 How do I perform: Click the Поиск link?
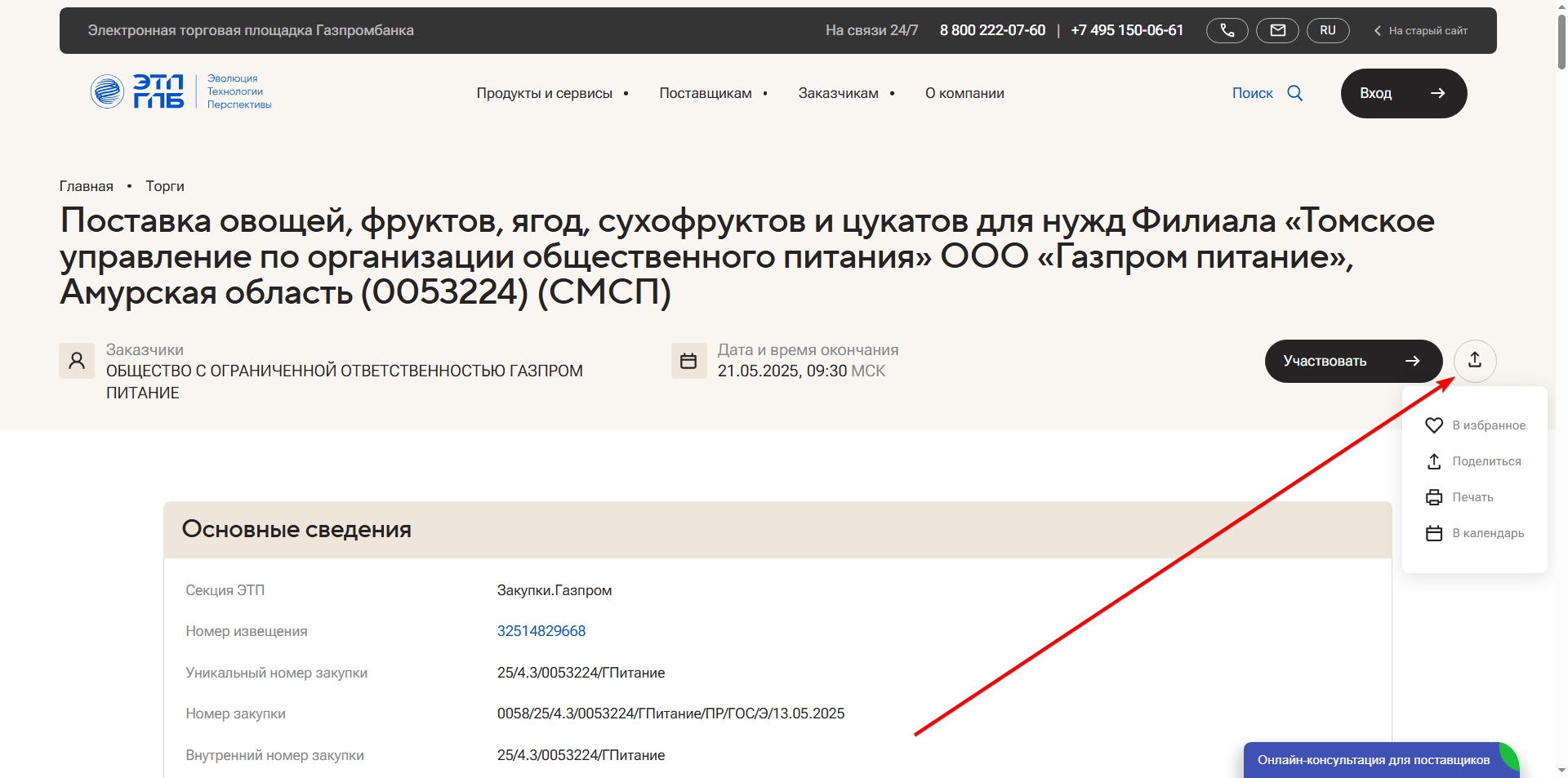(x=1252, y=93)
